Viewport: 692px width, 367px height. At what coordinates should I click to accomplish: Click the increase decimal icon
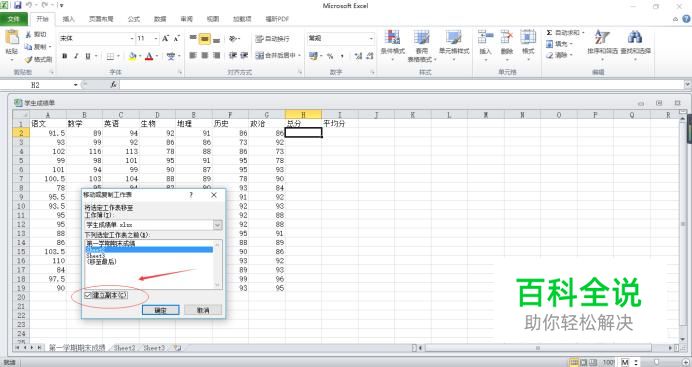click(x=358, y=56)
